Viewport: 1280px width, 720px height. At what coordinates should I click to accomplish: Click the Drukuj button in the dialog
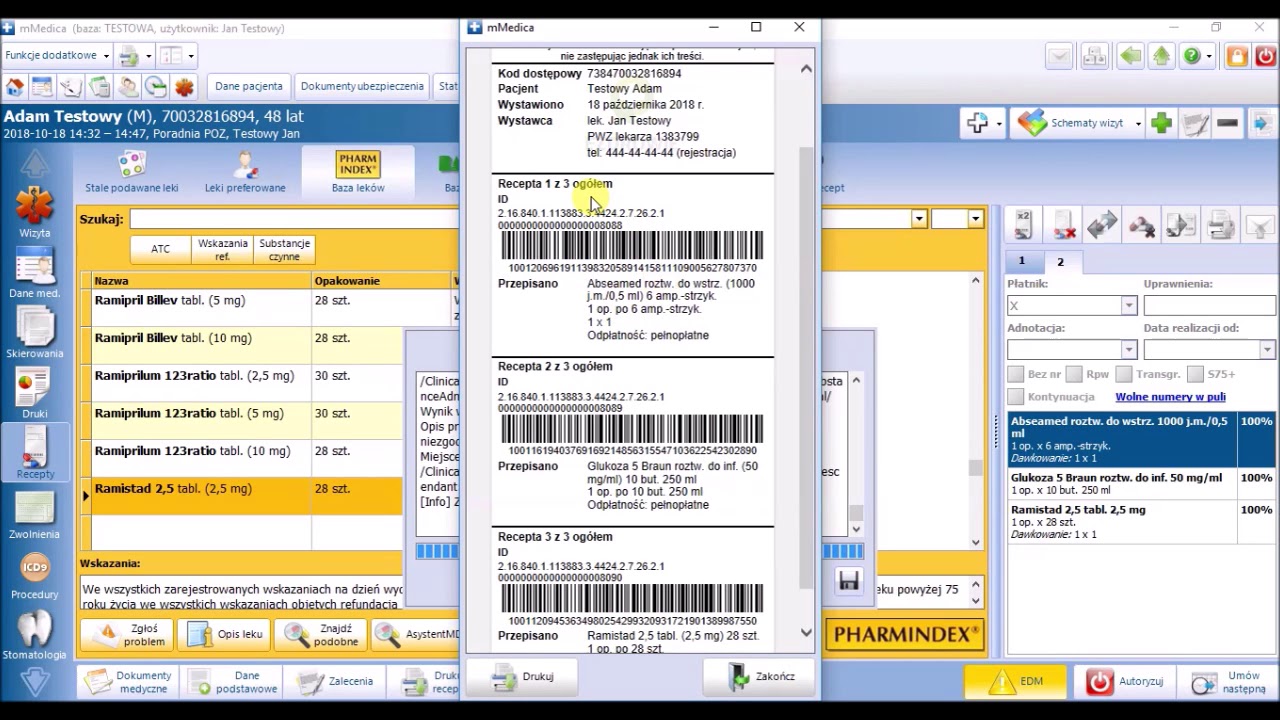524,676
